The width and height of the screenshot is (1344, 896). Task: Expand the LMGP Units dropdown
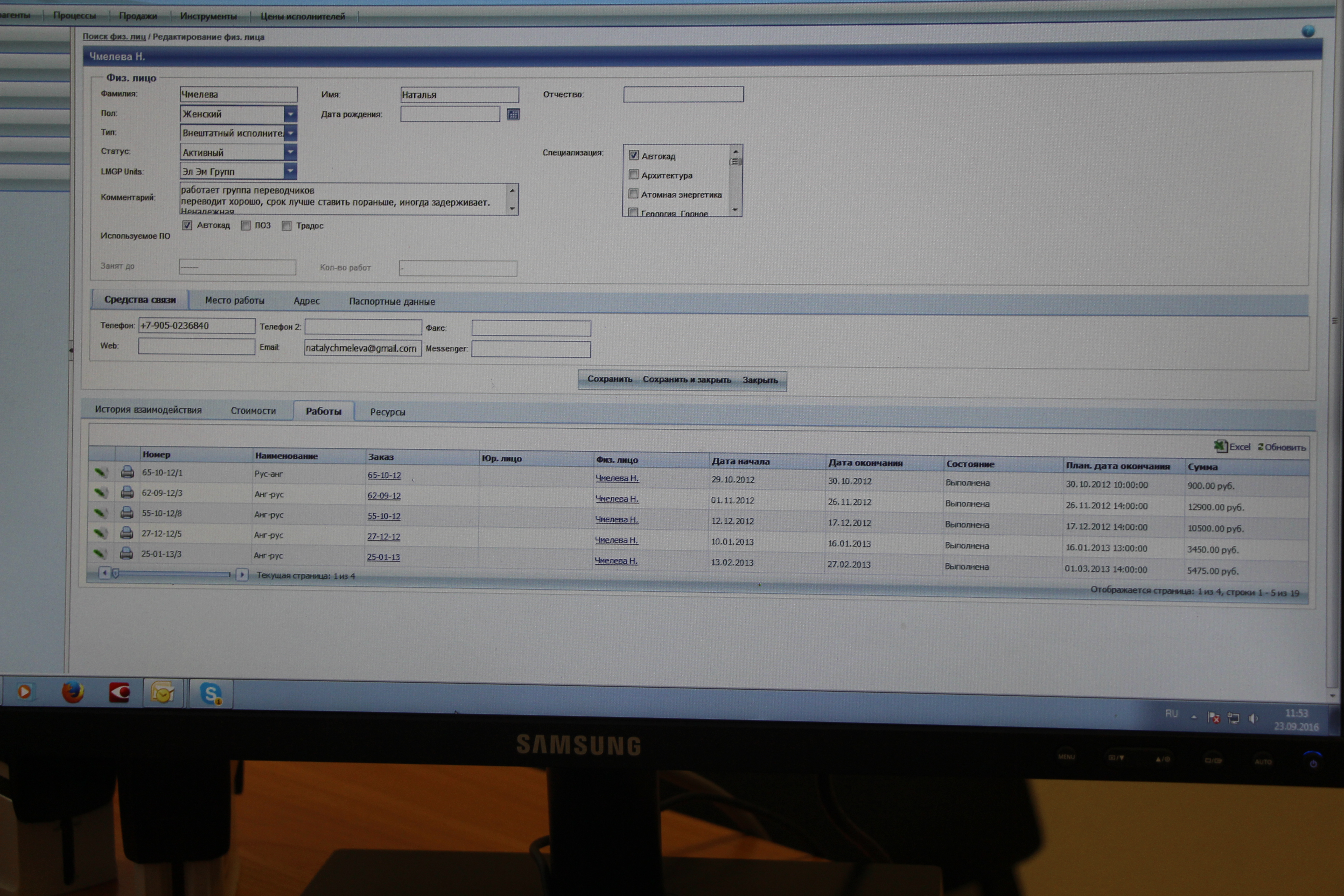(290, 171)
